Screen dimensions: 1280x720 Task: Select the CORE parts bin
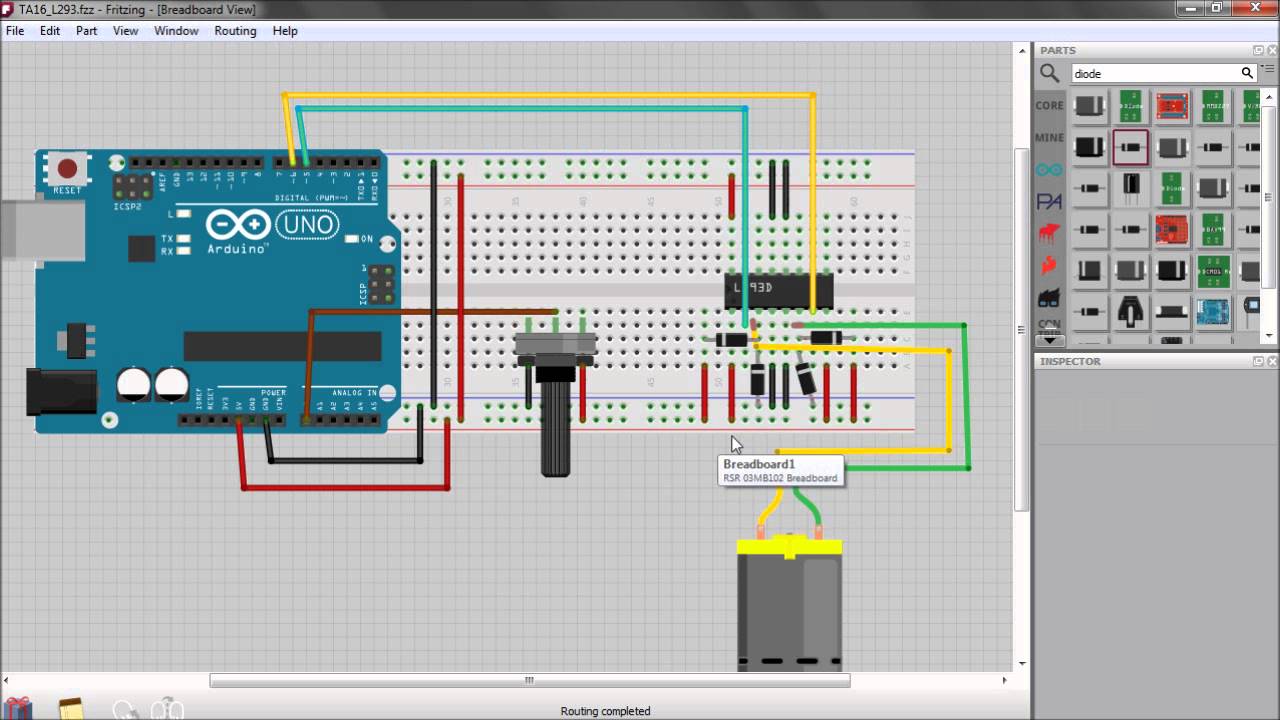click(x=1049, y=105)
